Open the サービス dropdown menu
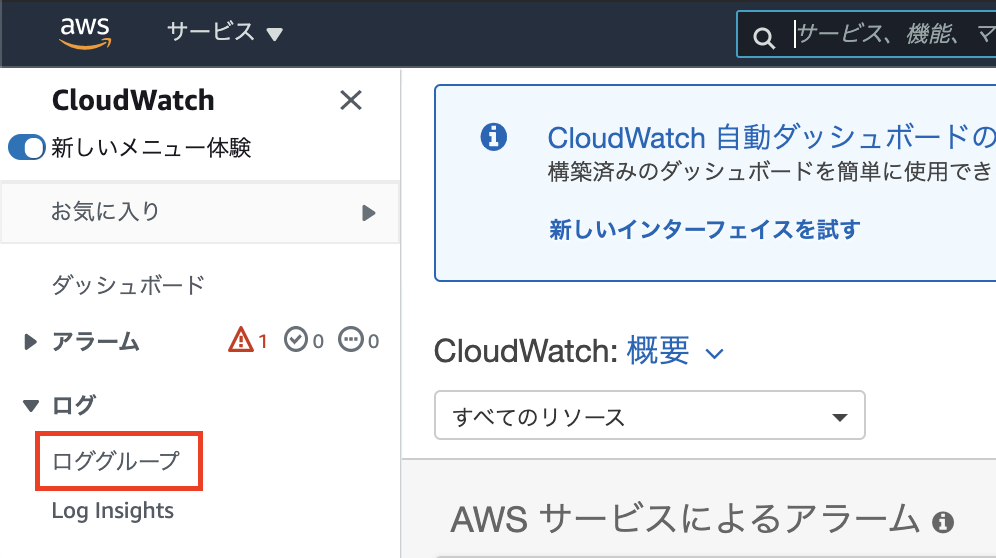 224,32
